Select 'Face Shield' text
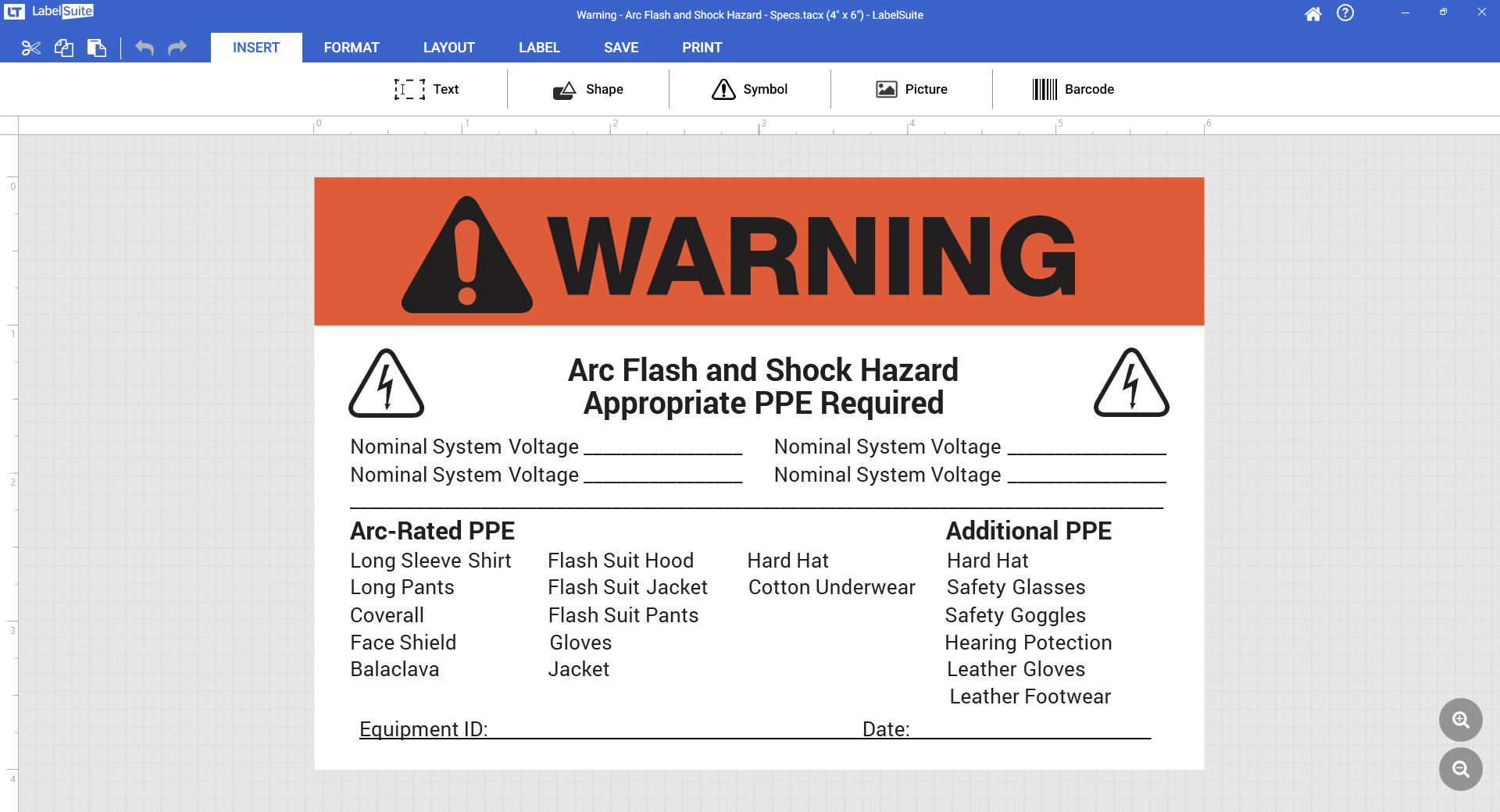The width and height of the screenshot is (1500, 812). 403,643
